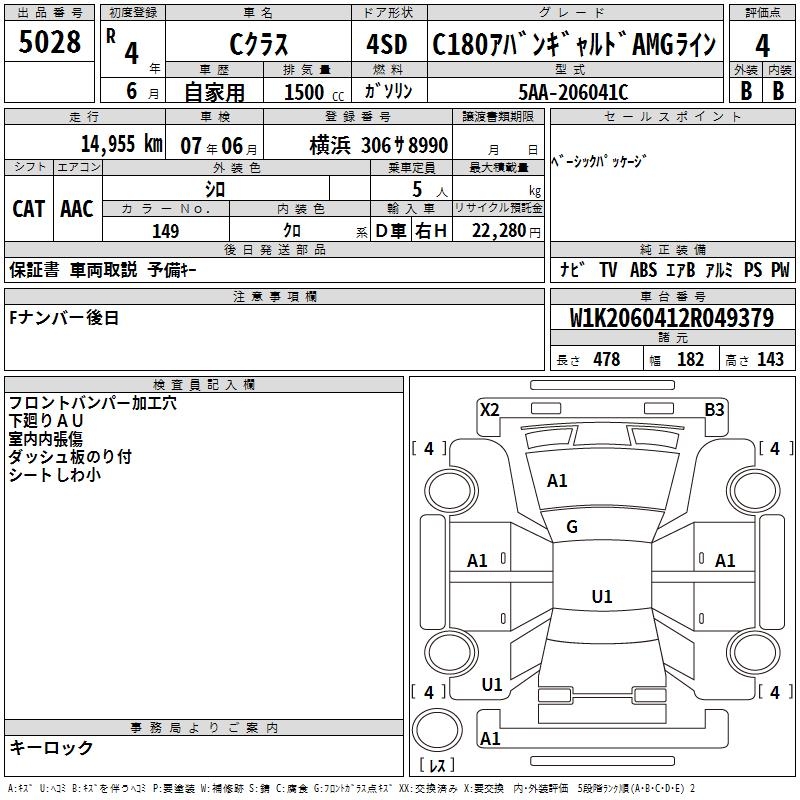Select the exterior color value シロ
The width and height of the screenshot is (800, 800).
point(215,188)
